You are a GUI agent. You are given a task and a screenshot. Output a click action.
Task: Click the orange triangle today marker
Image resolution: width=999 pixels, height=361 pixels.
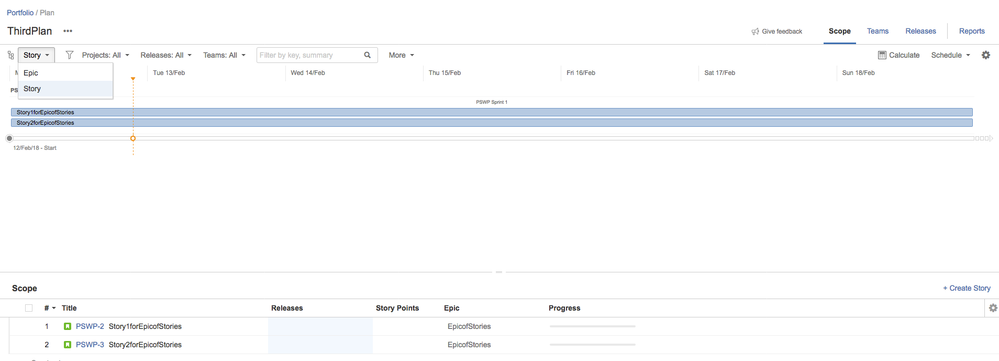pyautogui.click(x=133, y=79)
